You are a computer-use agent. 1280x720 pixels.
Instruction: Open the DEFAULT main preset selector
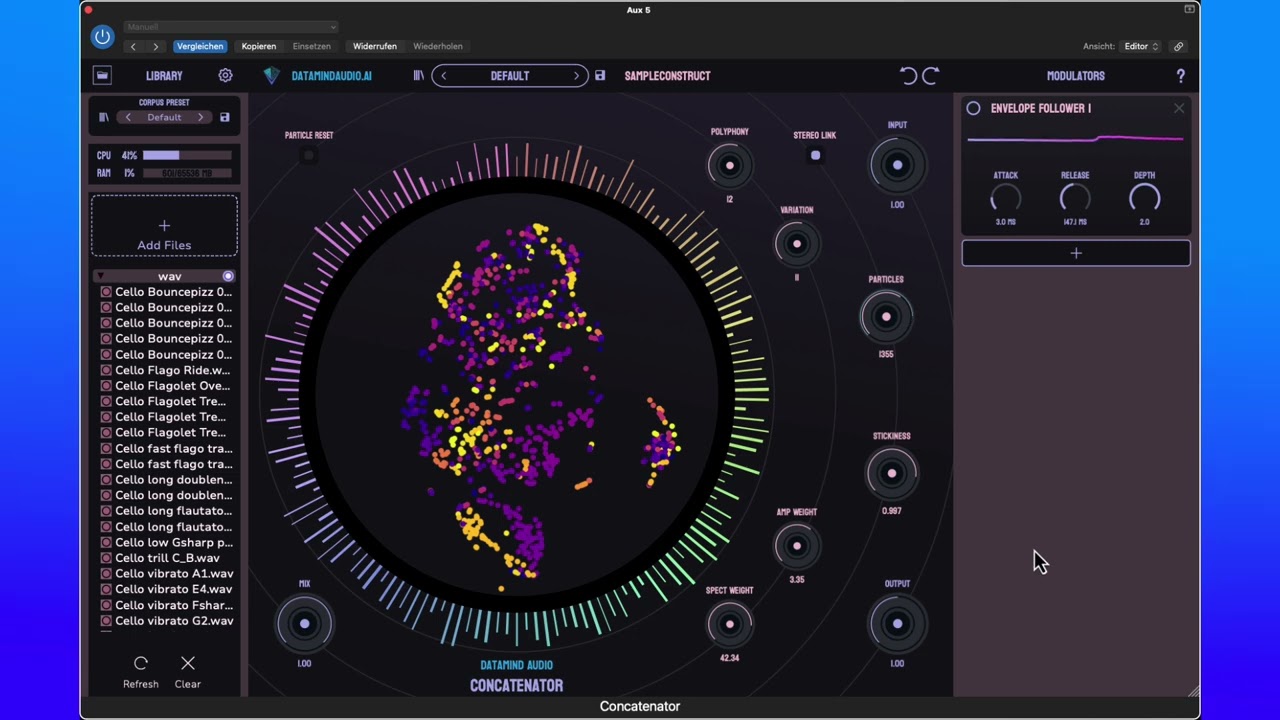[509, 75]
